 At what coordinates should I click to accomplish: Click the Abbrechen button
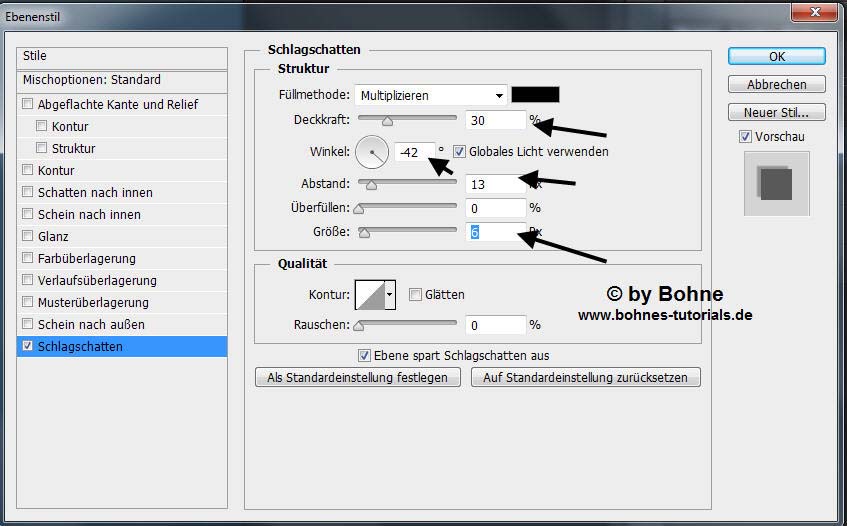coord(776,85)
